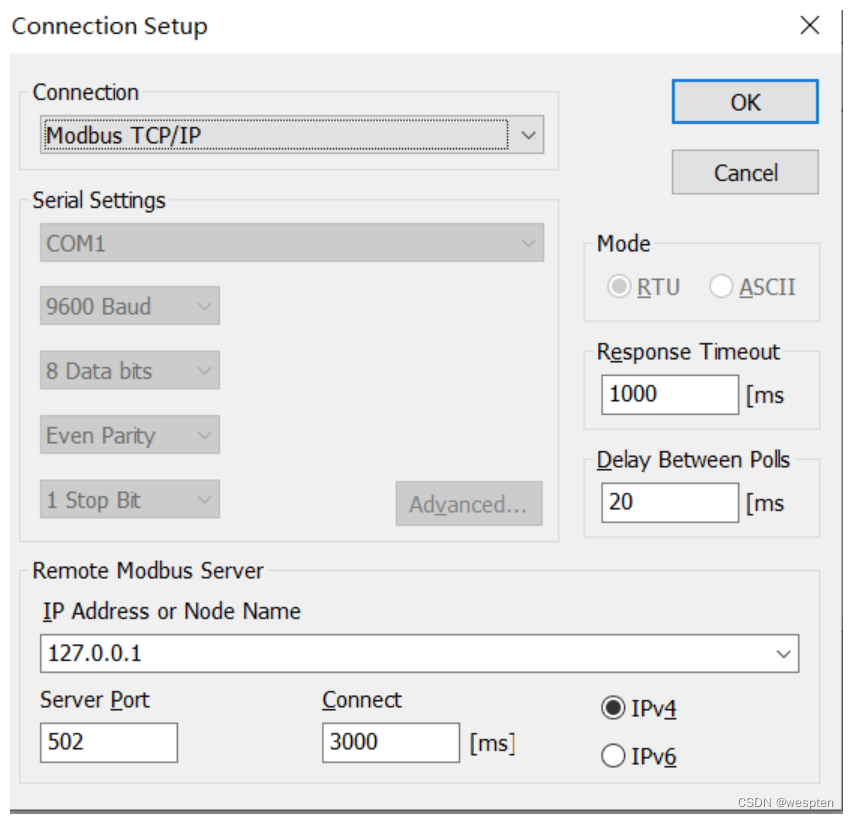
Task: Open the 1 Stop Bit dropdown
Action: click(130, 499)
